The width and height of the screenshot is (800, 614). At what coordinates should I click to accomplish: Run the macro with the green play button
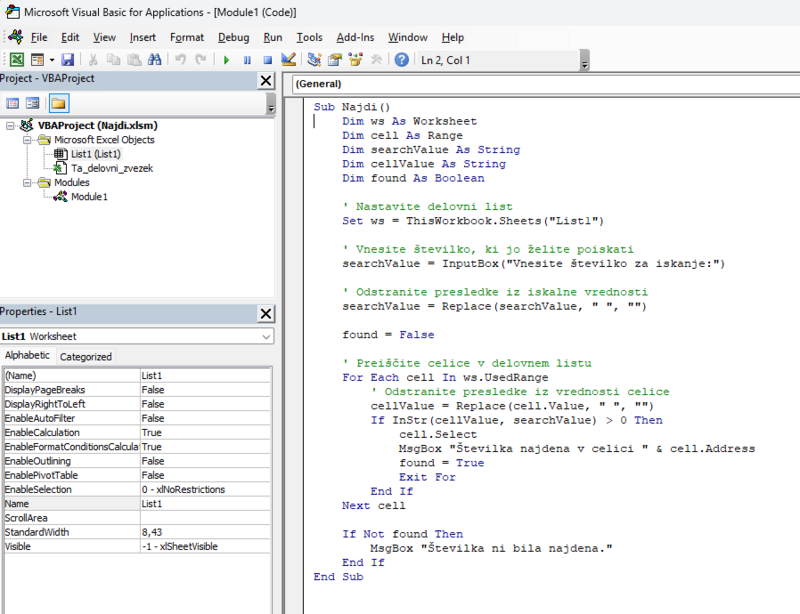click(227, 60)
